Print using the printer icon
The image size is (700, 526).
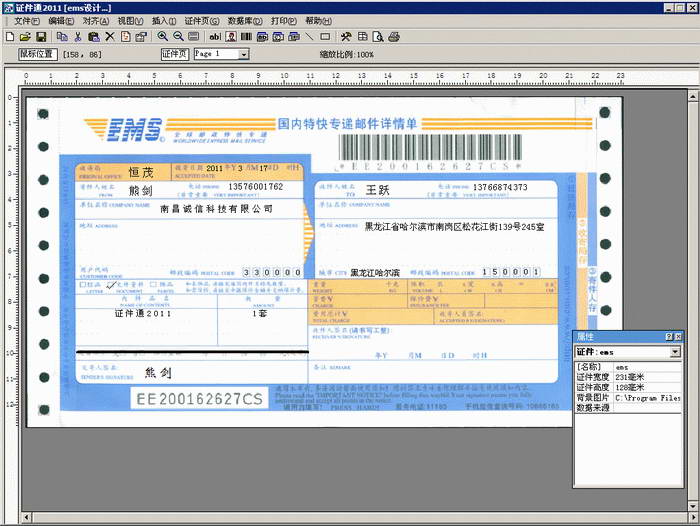tap(394, 37)
